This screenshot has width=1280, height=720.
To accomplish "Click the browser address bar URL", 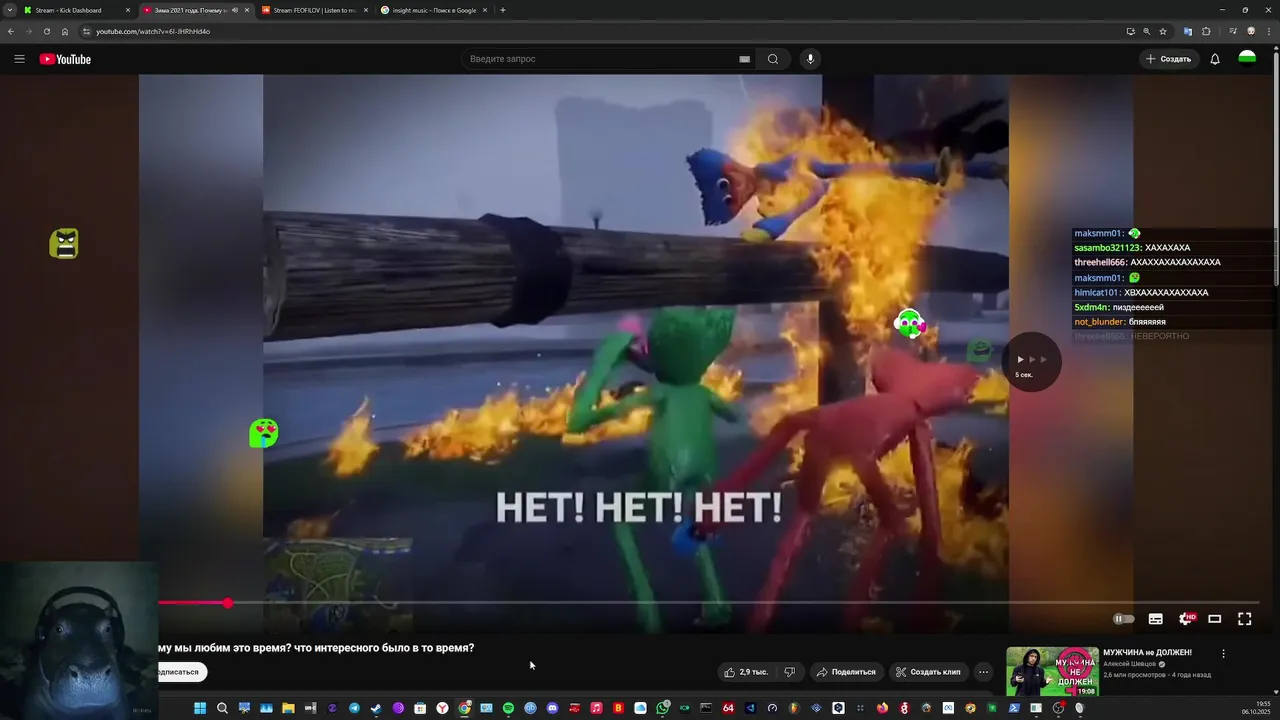I will tap(153, 31).
